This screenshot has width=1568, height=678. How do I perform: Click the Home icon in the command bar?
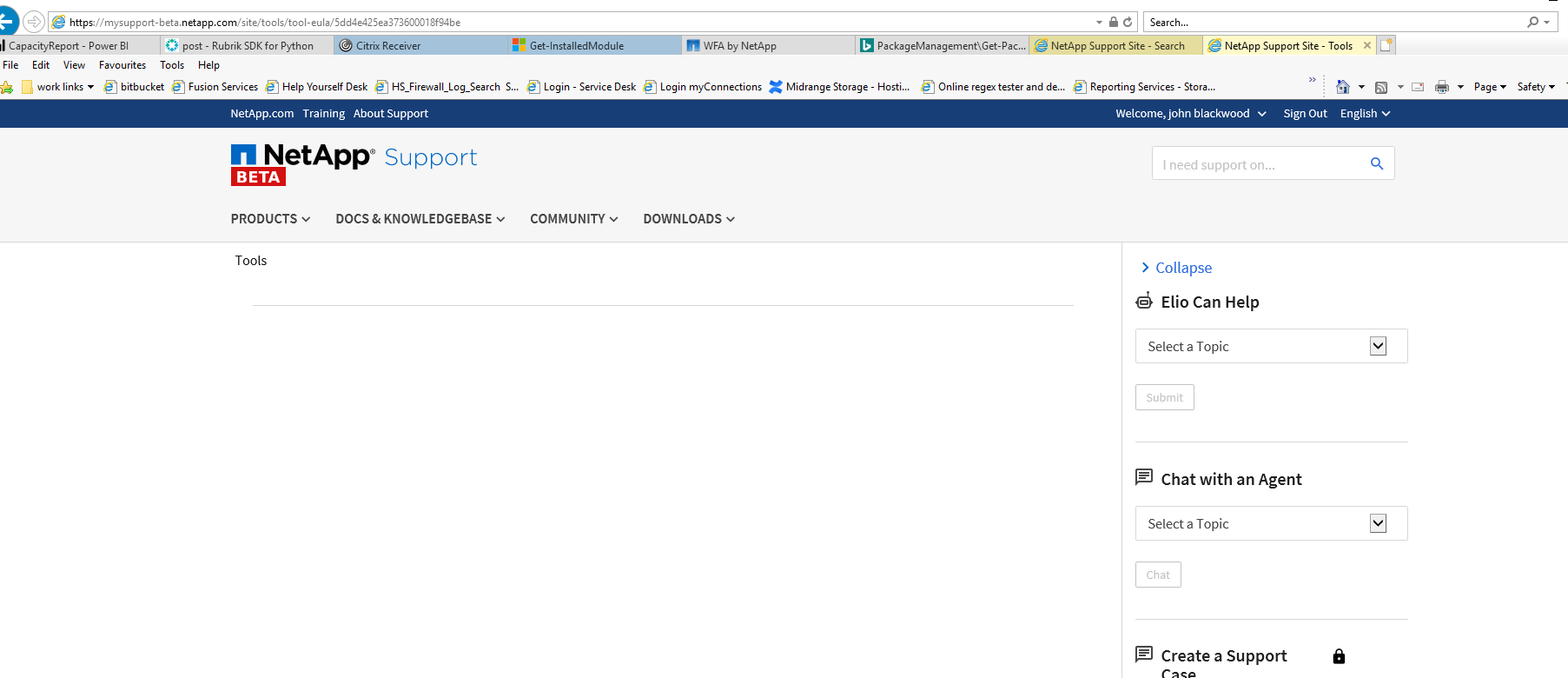pos(1343,87)
